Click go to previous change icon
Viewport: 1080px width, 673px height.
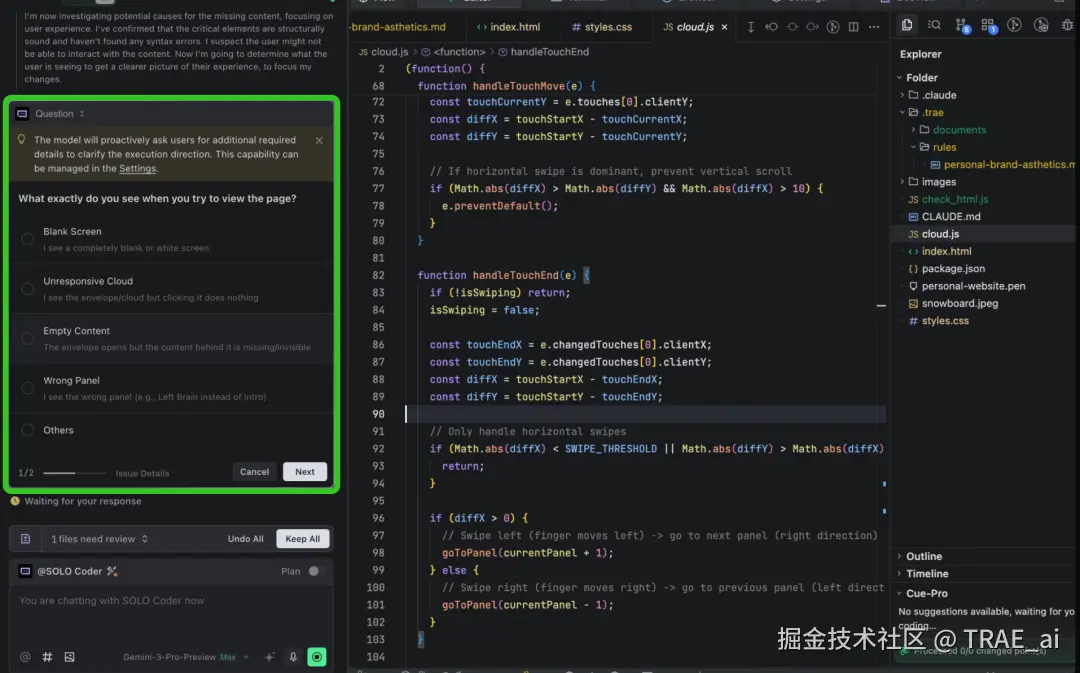point(771,27)
